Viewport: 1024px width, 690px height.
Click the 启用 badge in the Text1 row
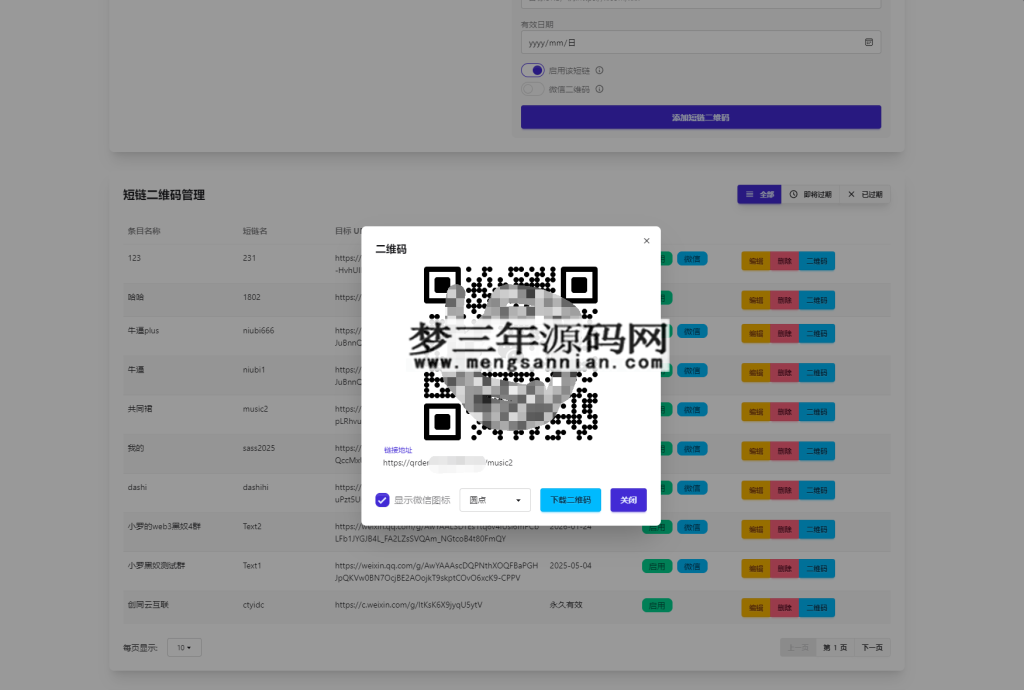pyautogui.click(x=657, y=567)
